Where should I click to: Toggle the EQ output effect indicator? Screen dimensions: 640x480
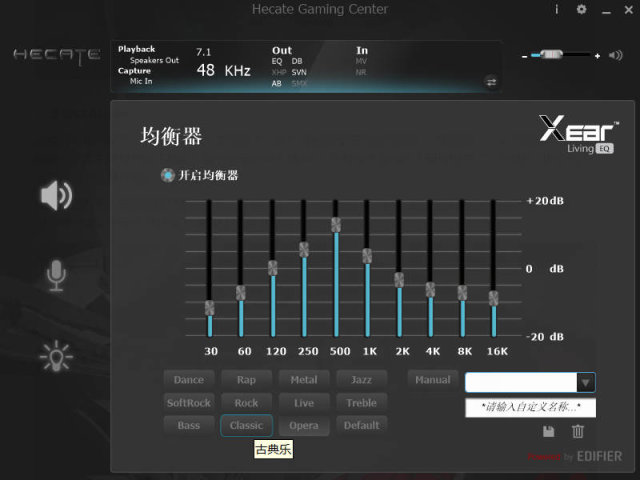[x=277, y=61]
